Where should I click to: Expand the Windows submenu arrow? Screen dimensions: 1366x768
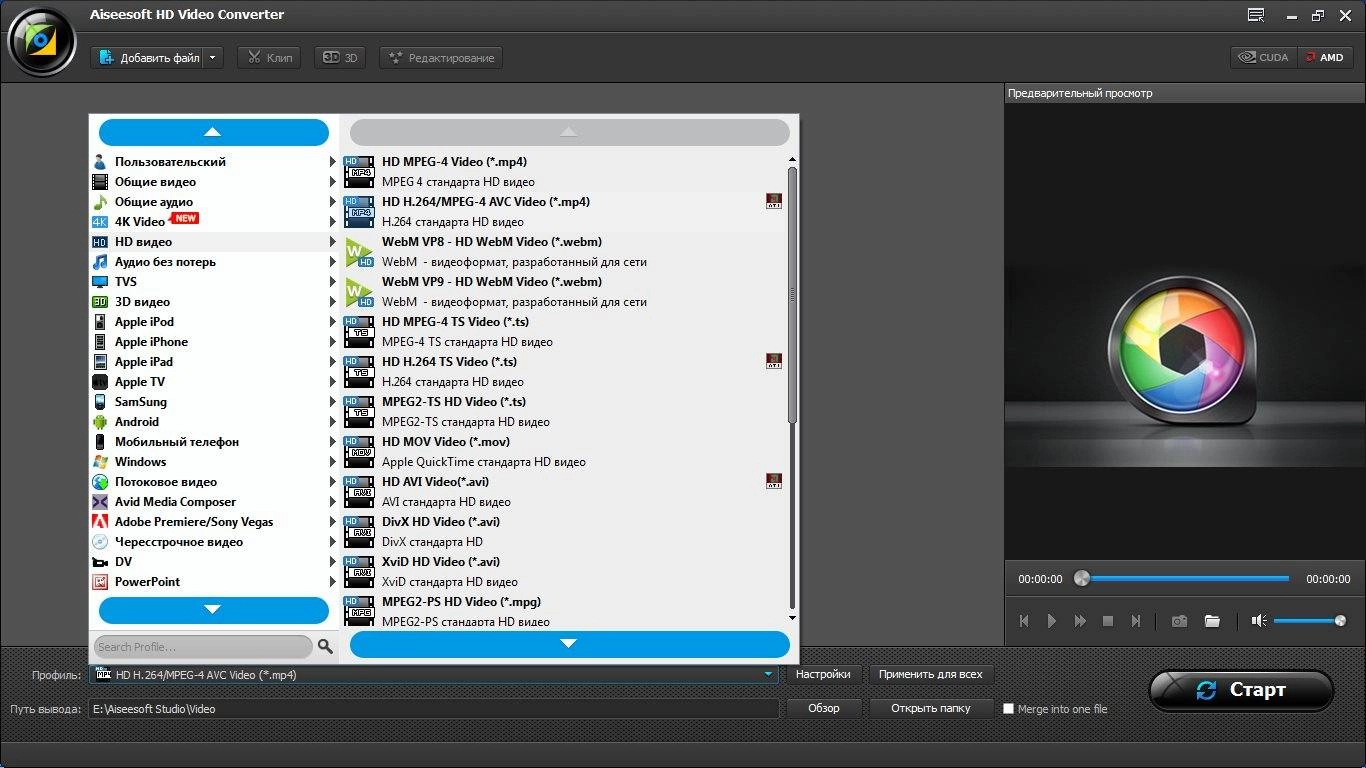tap(333, 462)
